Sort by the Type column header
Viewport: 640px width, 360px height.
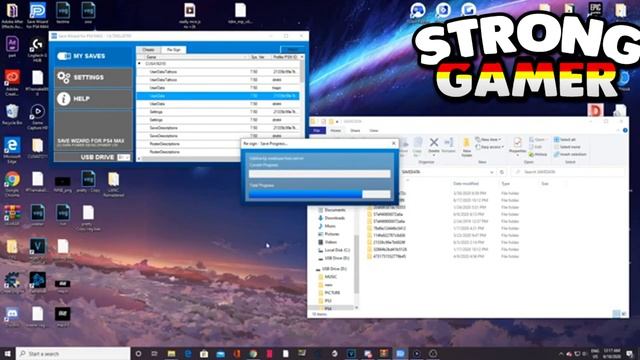[505, 184]
